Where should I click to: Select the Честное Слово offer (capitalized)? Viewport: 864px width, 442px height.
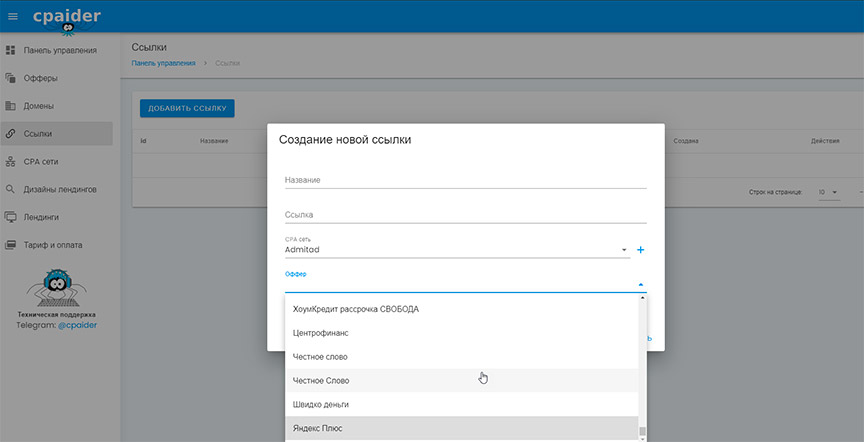(x=462, y=380)
